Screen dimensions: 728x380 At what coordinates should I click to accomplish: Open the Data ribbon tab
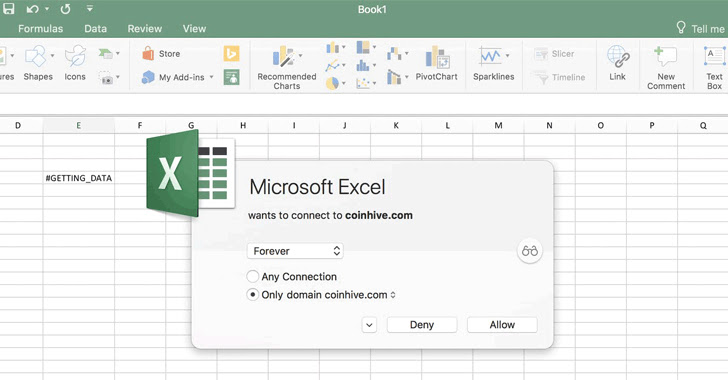tap(96, 29)
